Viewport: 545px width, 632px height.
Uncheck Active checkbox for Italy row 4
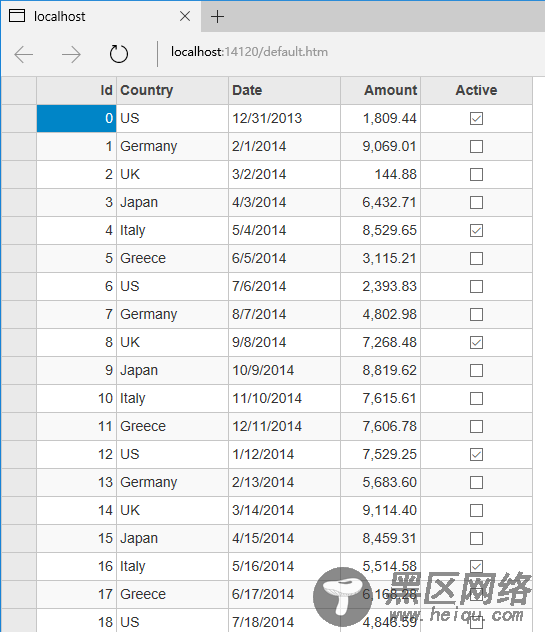(x=476, y=231)
